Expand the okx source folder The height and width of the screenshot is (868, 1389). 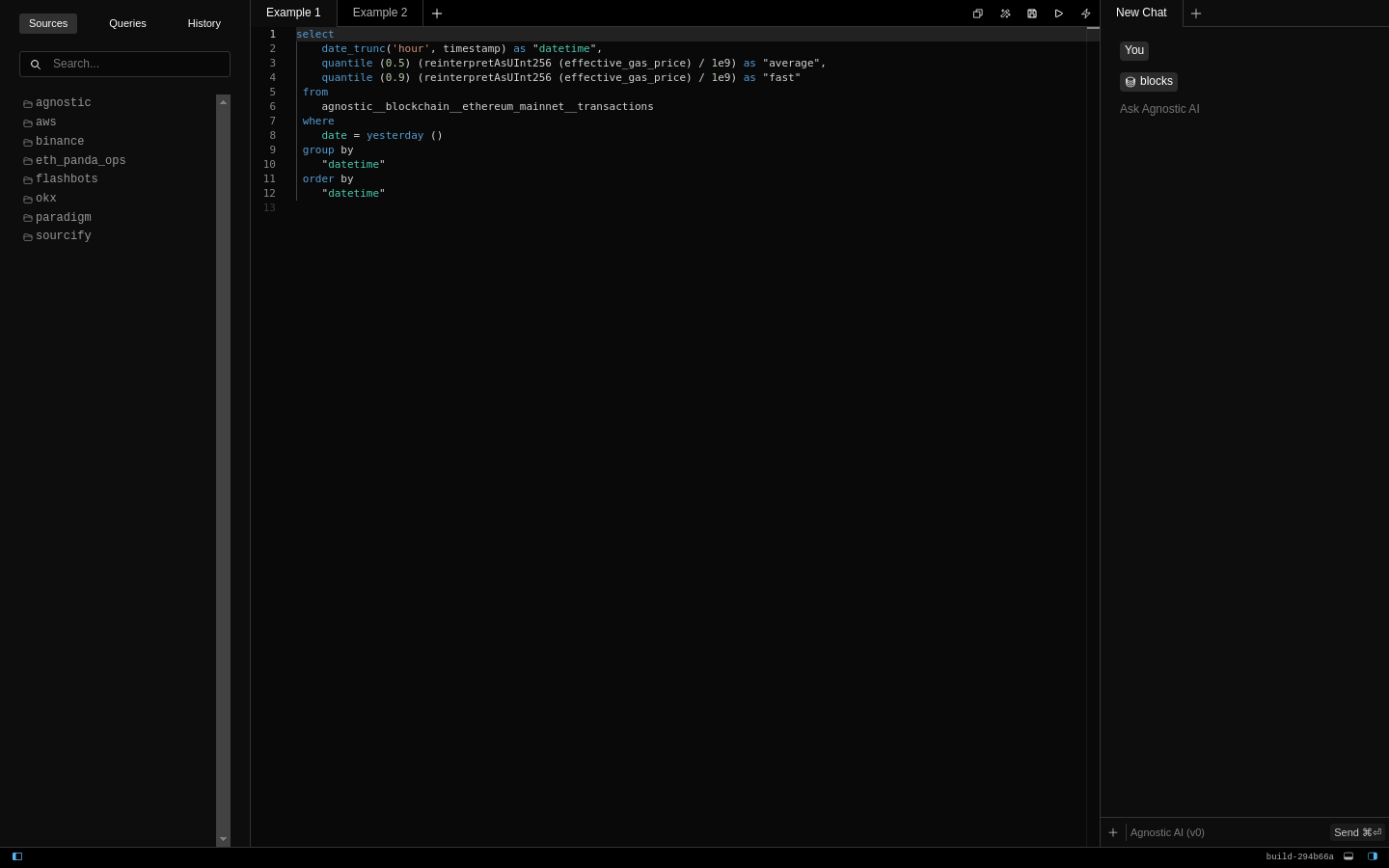[40, 199]
